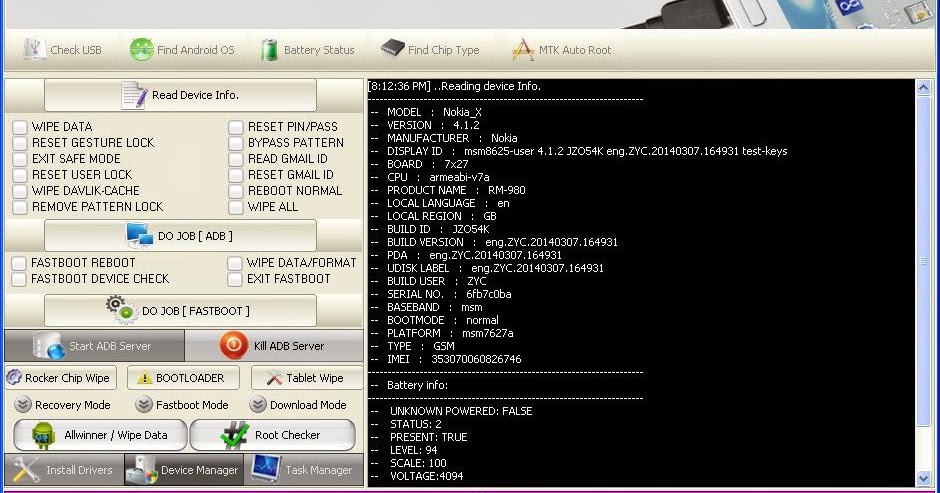Click the Rocker Chip Wipe icon

(14, 377)
